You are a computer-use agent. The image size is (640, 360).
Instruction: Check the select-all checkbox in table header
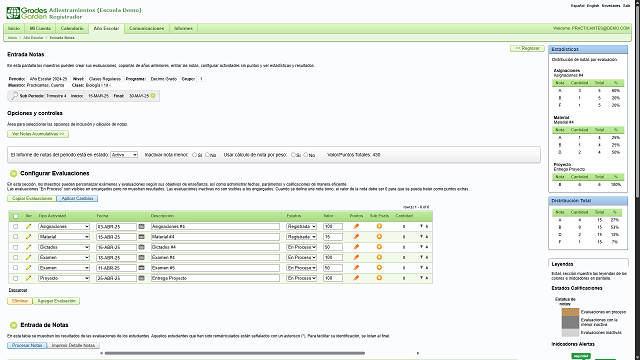point(16,216)
